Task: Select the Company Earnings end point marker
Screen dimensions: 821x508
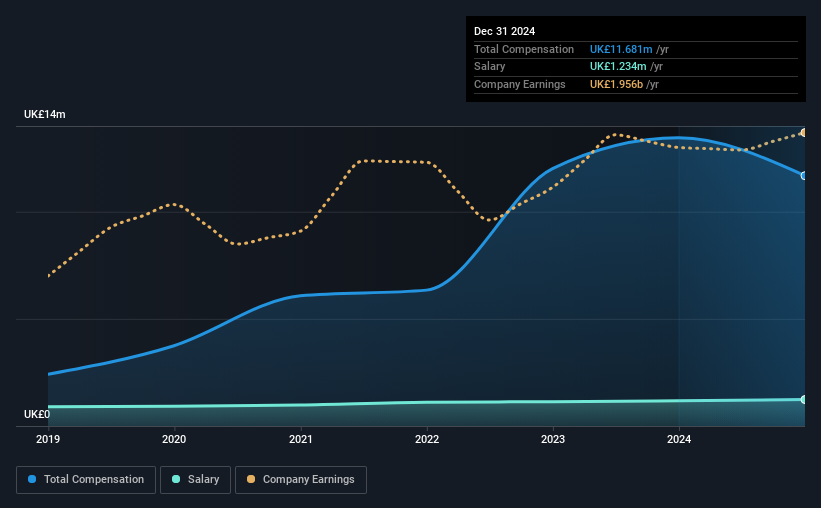Action: 804,133
